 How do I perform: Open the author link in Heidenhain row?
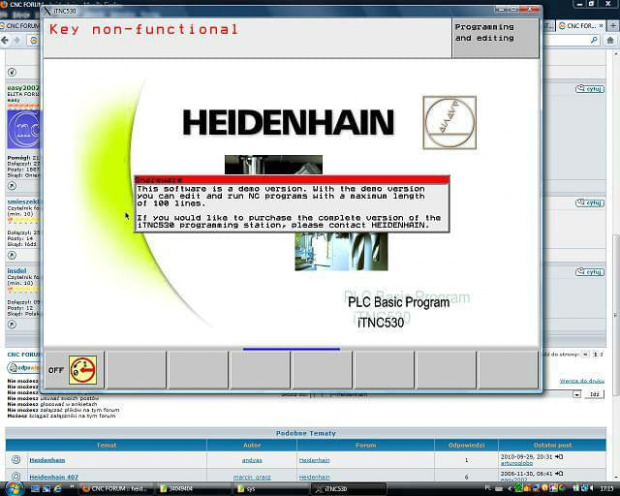coord(252,460)
